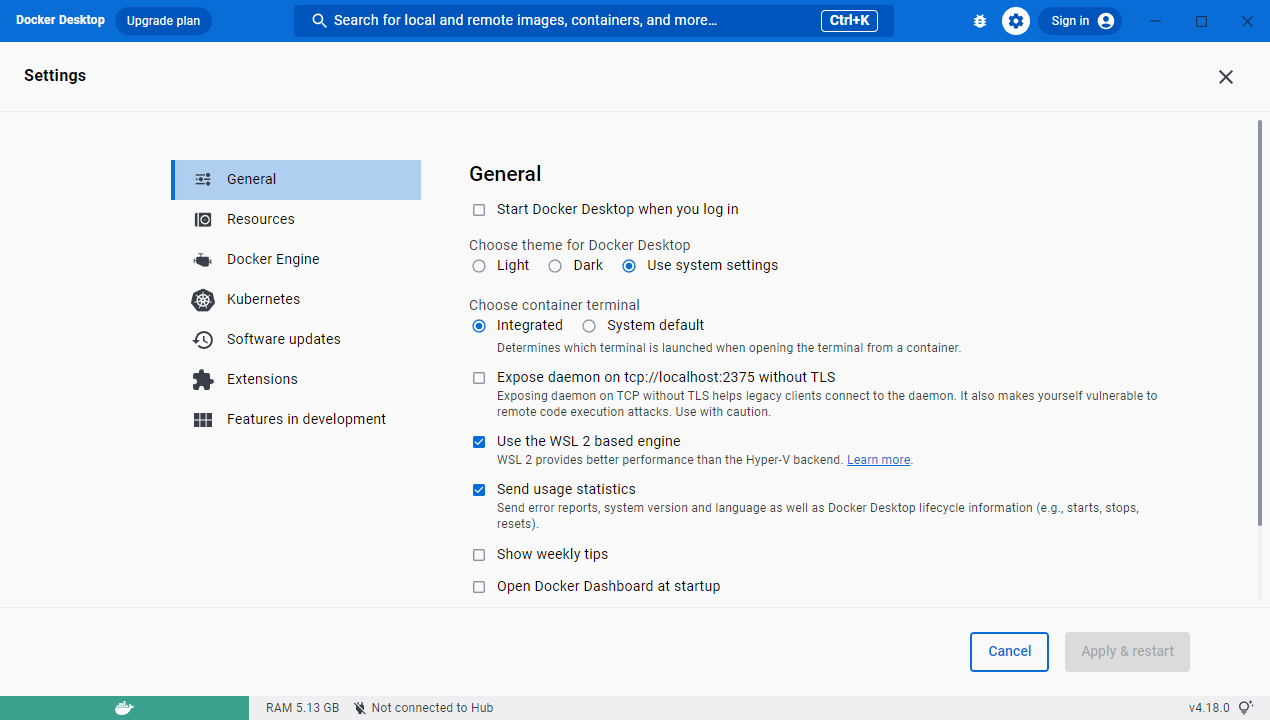Screen dimensions: 1270x720
Task: Select the General settings tab
Action: 251,179
